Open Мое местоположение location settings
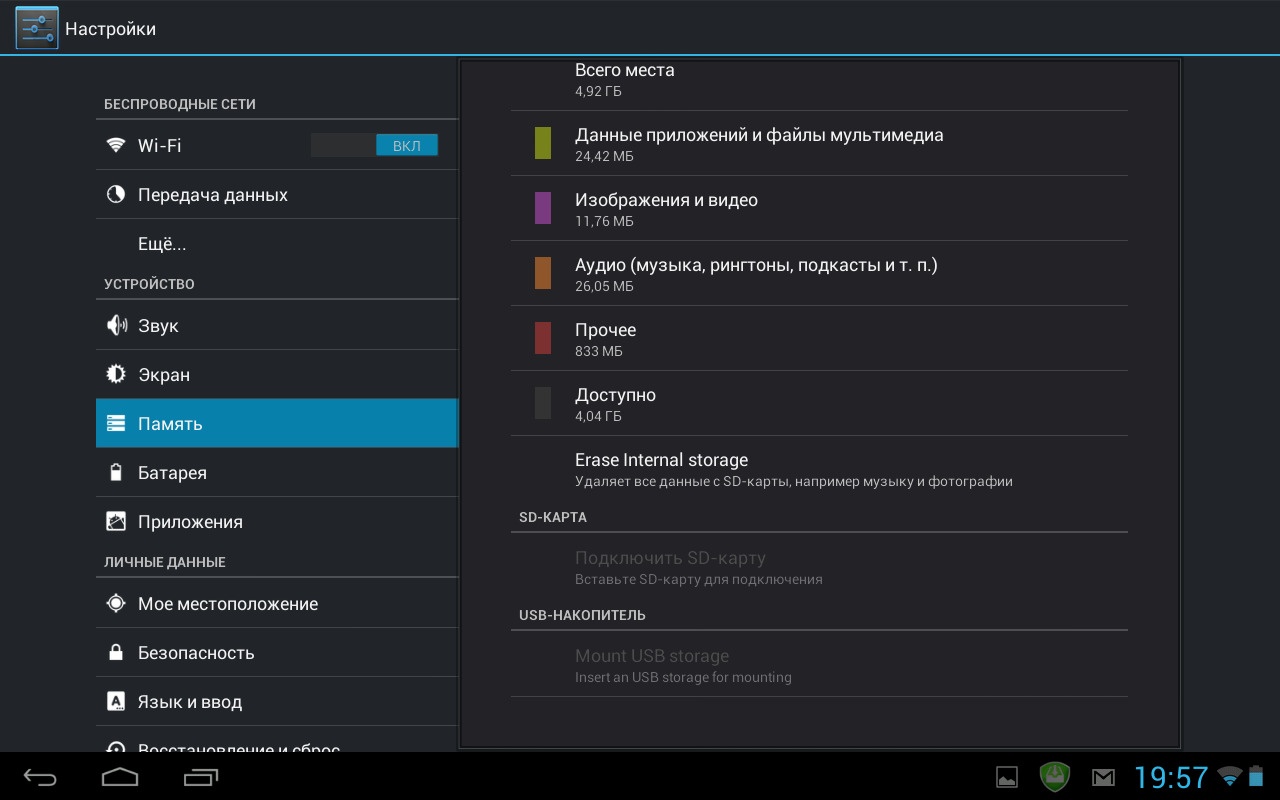The width and height of the screenshot is (1280, 800). click(x=228, y=604)
